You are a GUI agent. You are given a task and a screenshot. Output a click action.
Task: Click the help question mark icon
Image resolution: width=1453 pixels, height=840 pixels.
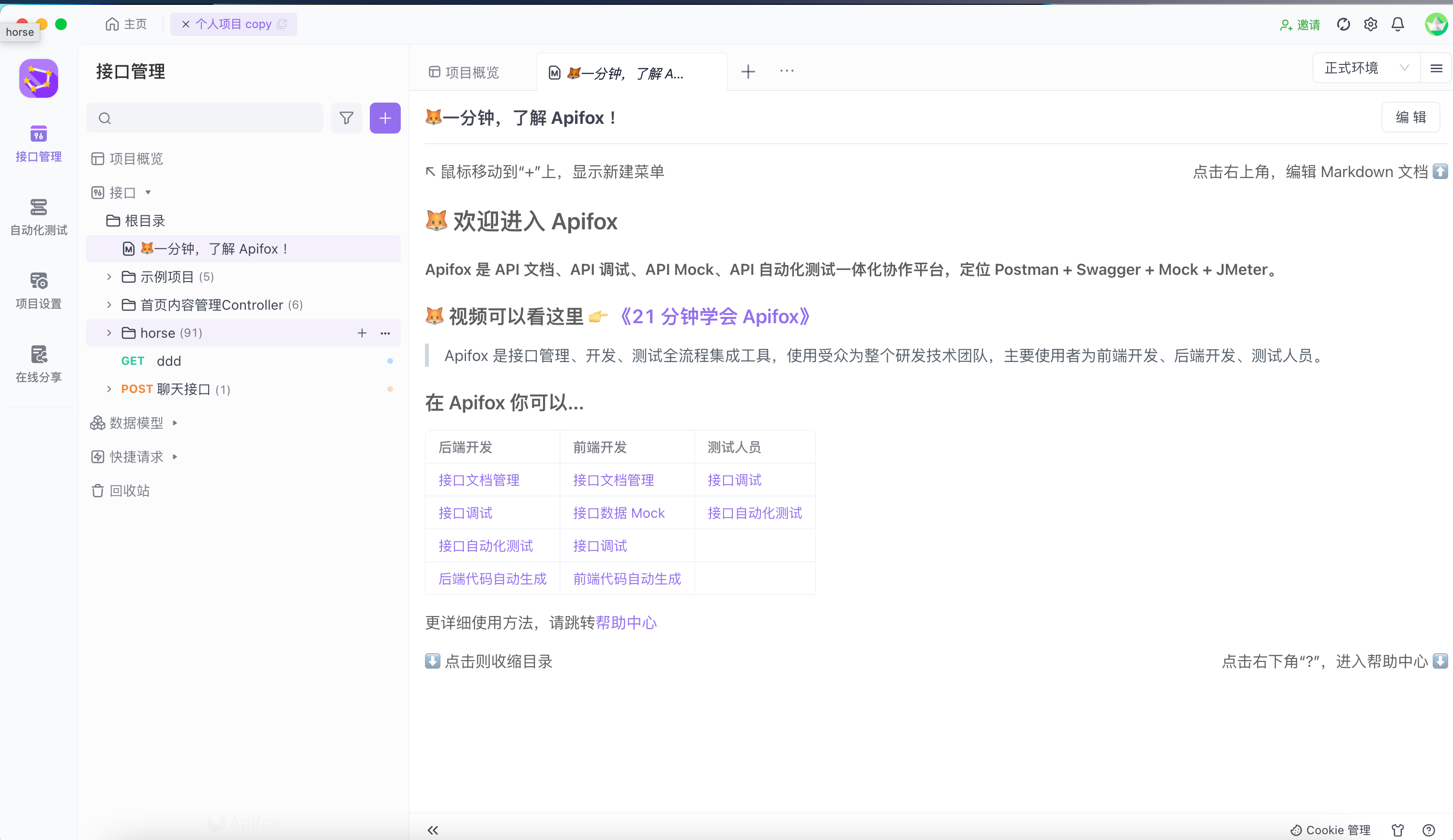click(x=1428, y=830)
